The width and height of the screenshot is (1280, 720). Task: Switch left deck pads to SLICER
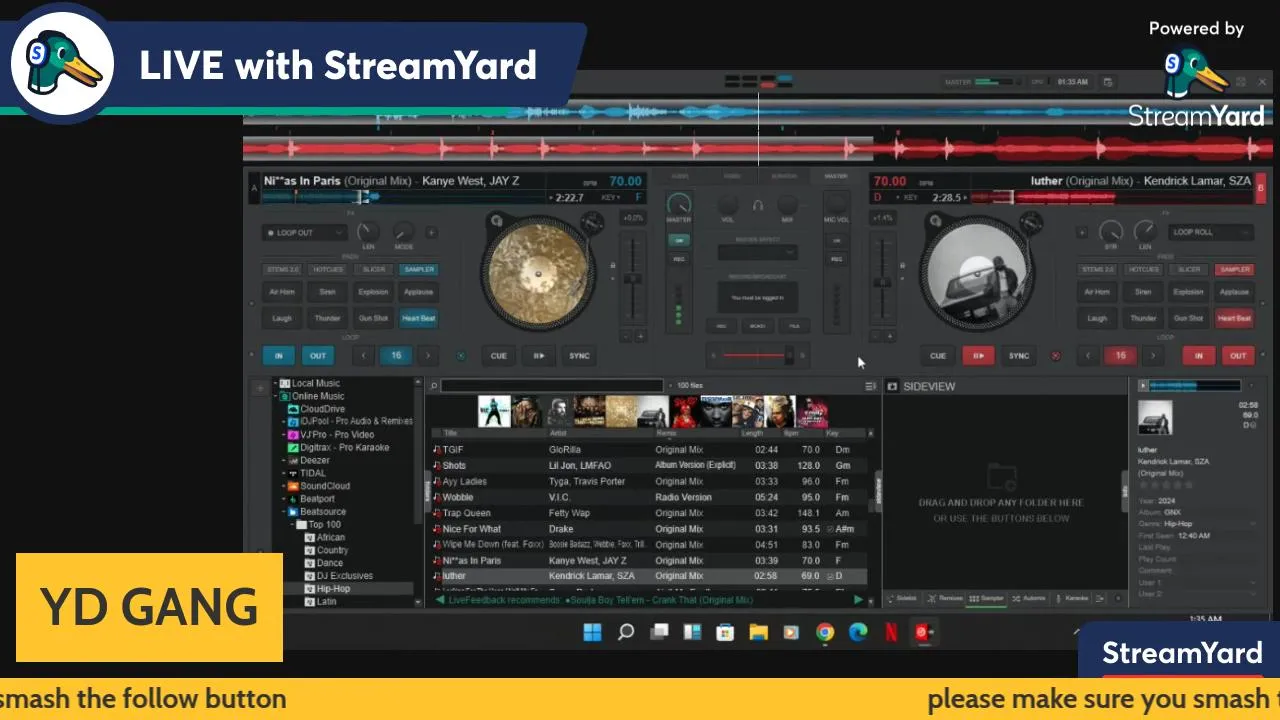[x=373, y=270]
